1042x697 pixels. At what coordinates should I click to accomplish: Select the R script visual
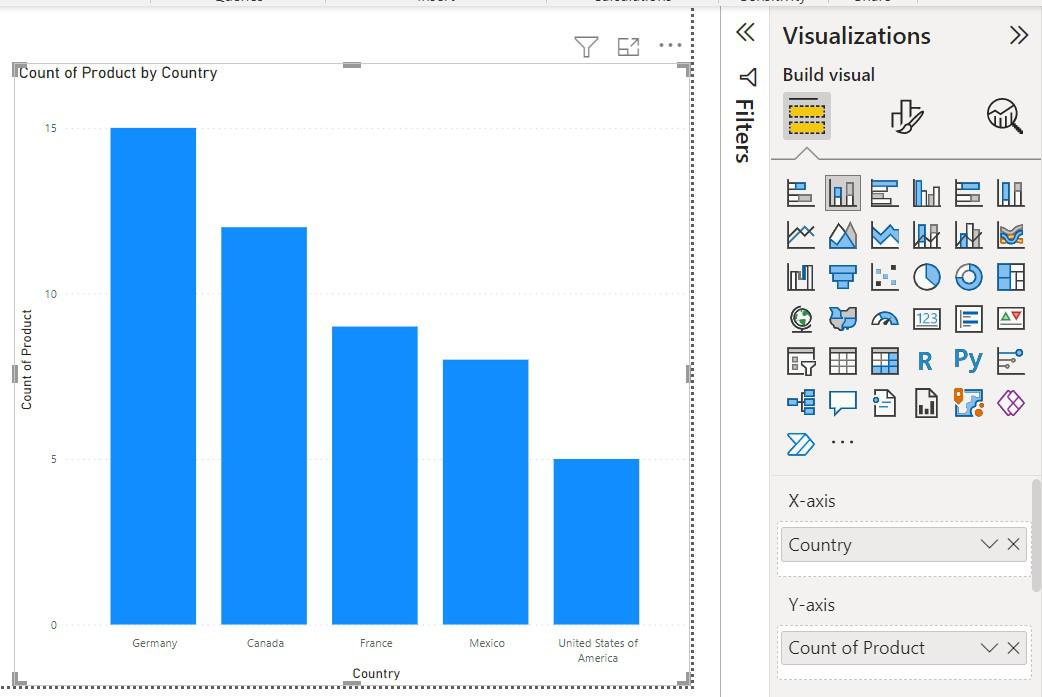(925, 360)
